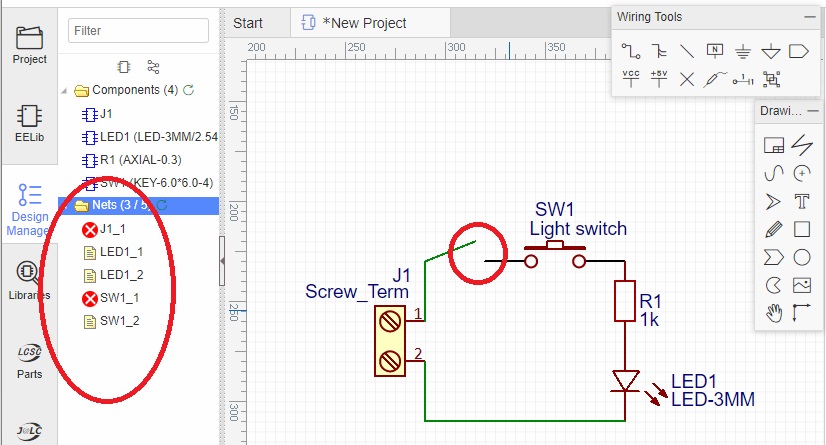The height and width of the screenshot is (445, 826).
Task: Select the Image insert tool
Action: click(801, 285)
